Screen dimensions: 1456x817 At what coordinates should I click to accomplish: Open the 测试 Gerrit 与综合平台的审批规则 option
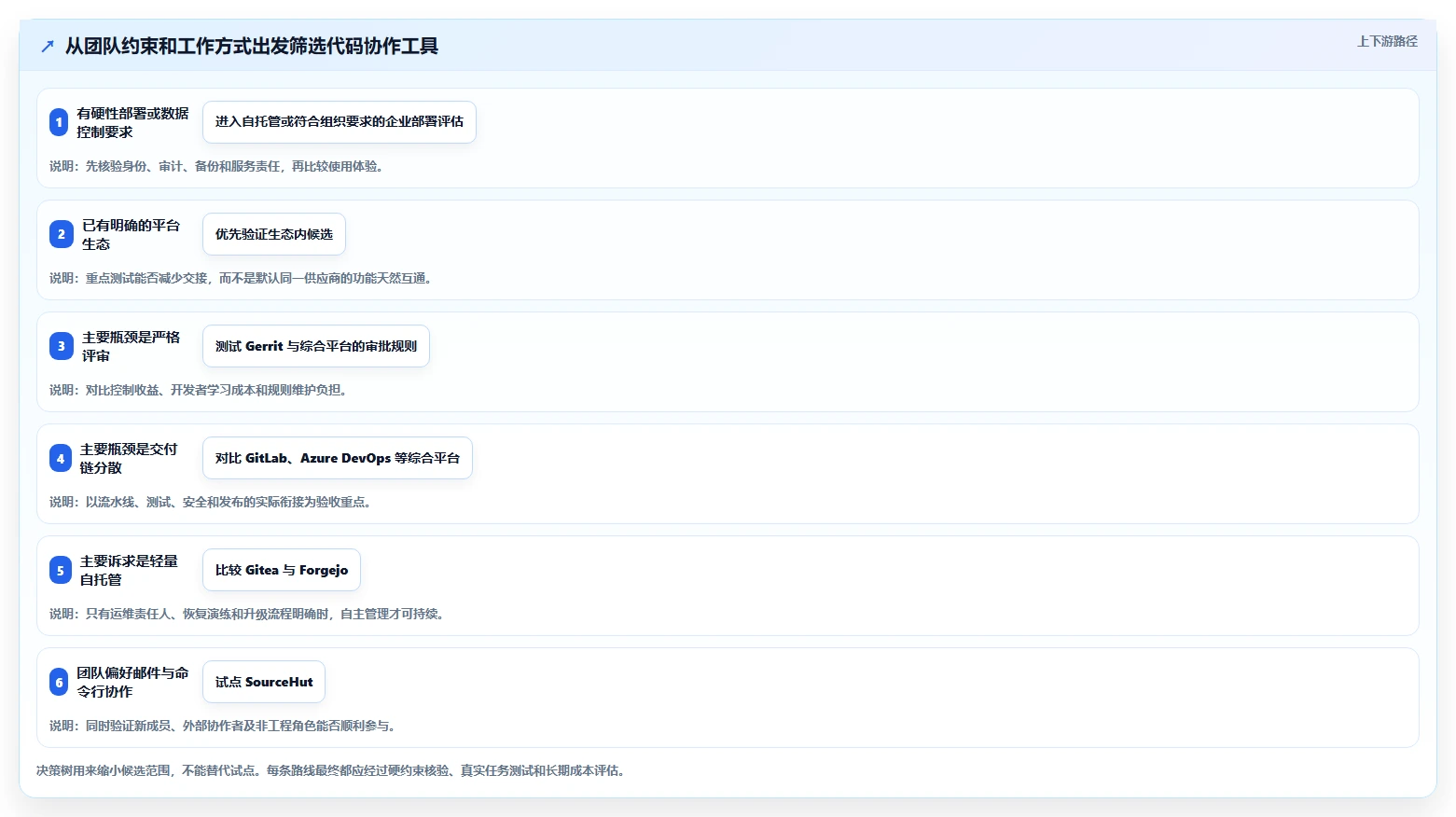[x=316, y=346]
